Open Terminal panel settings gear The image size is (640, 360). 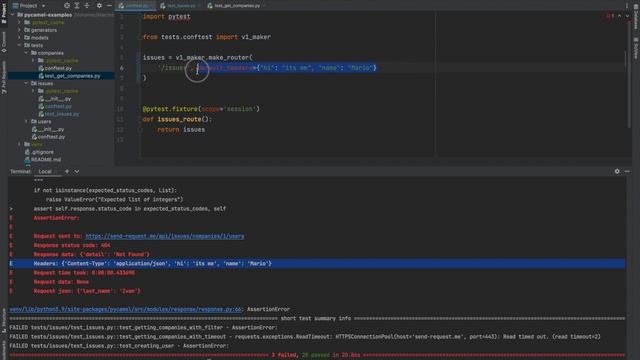[617, 171]
